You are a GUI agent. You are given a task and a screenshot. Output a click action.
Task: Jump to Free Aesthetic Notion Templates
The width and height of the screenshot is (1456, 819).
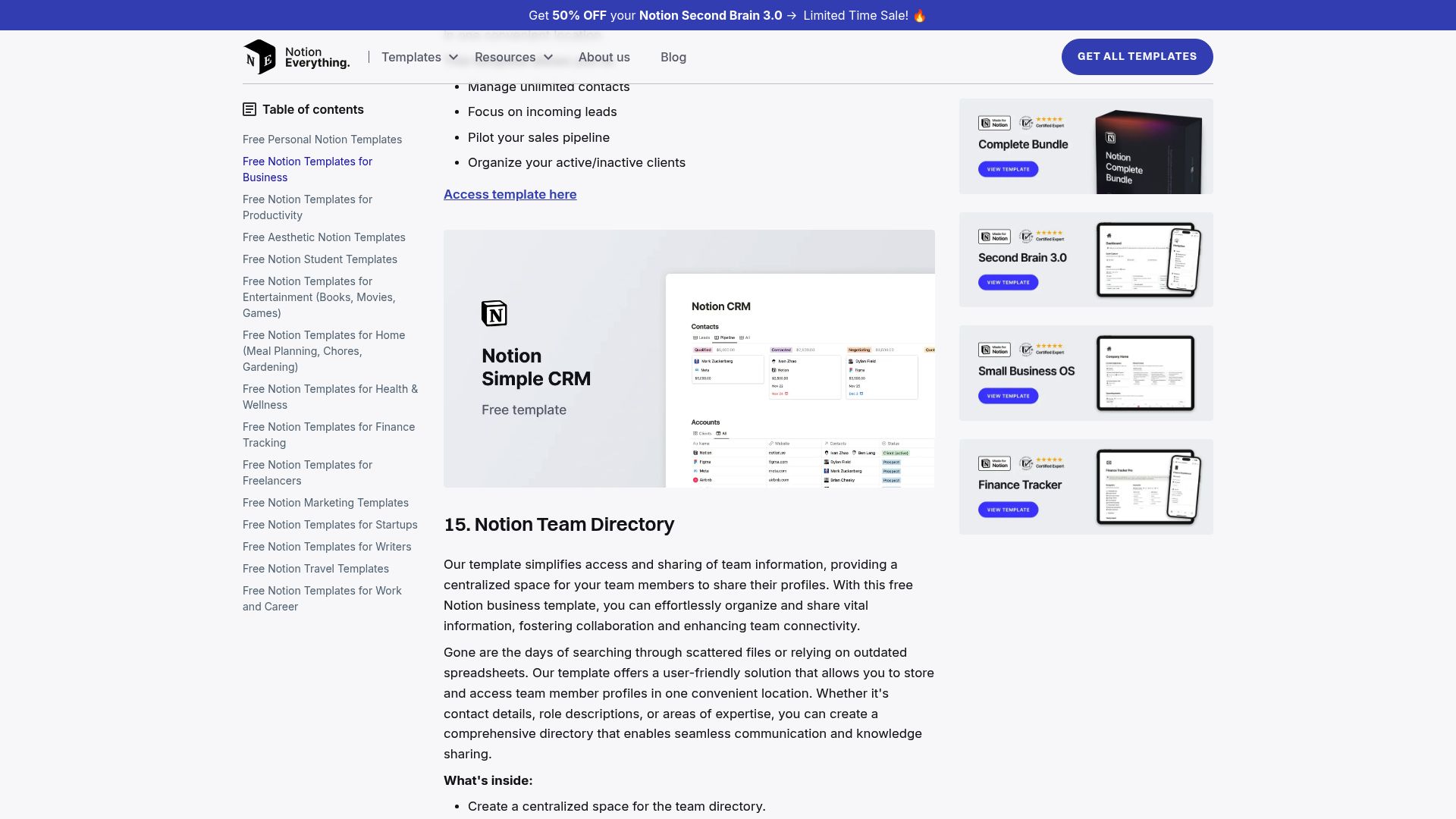point(324,237)
